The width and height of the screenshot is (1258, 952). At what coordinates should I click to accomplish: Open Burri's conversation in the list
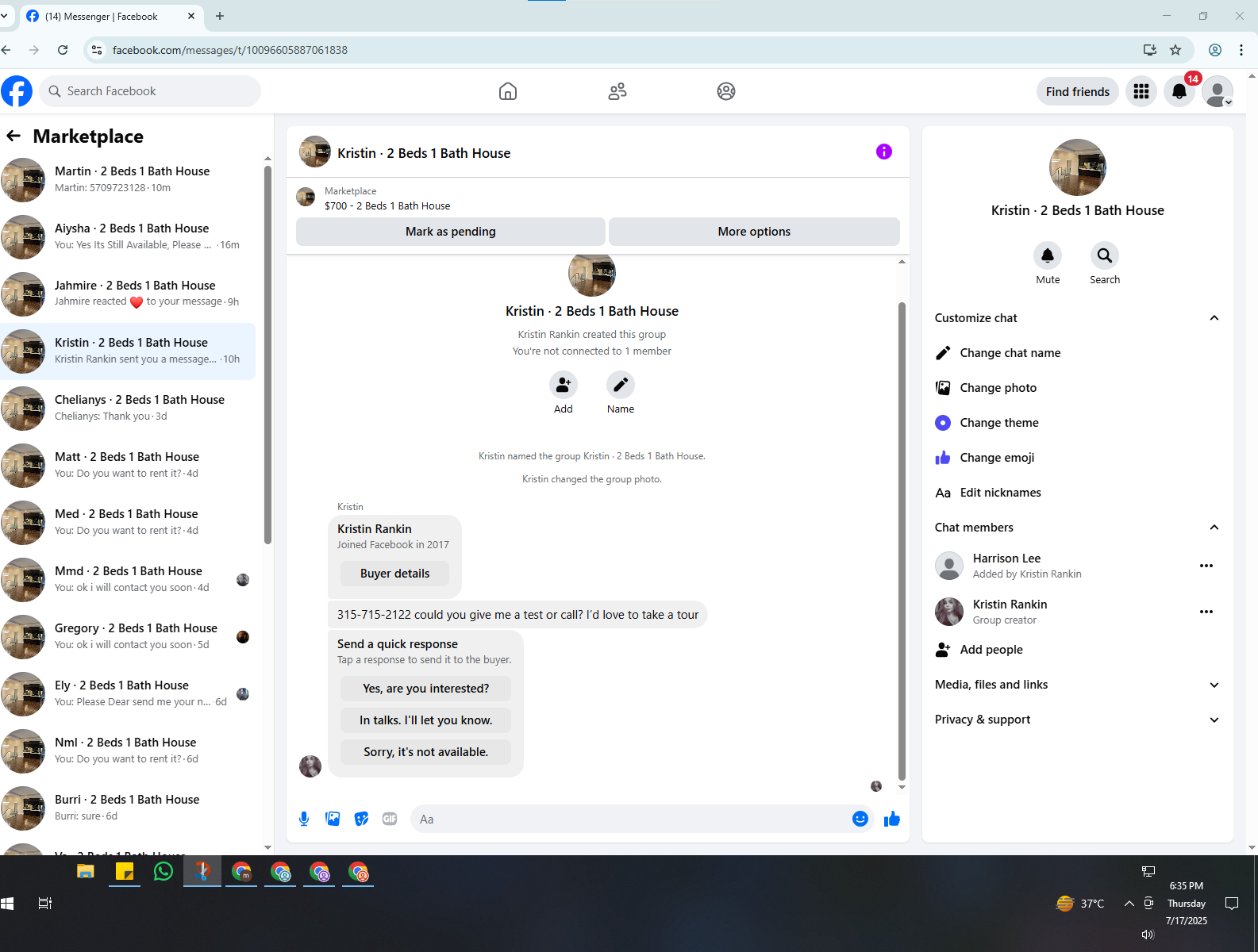pyautogui.click(x=128, y=808)
